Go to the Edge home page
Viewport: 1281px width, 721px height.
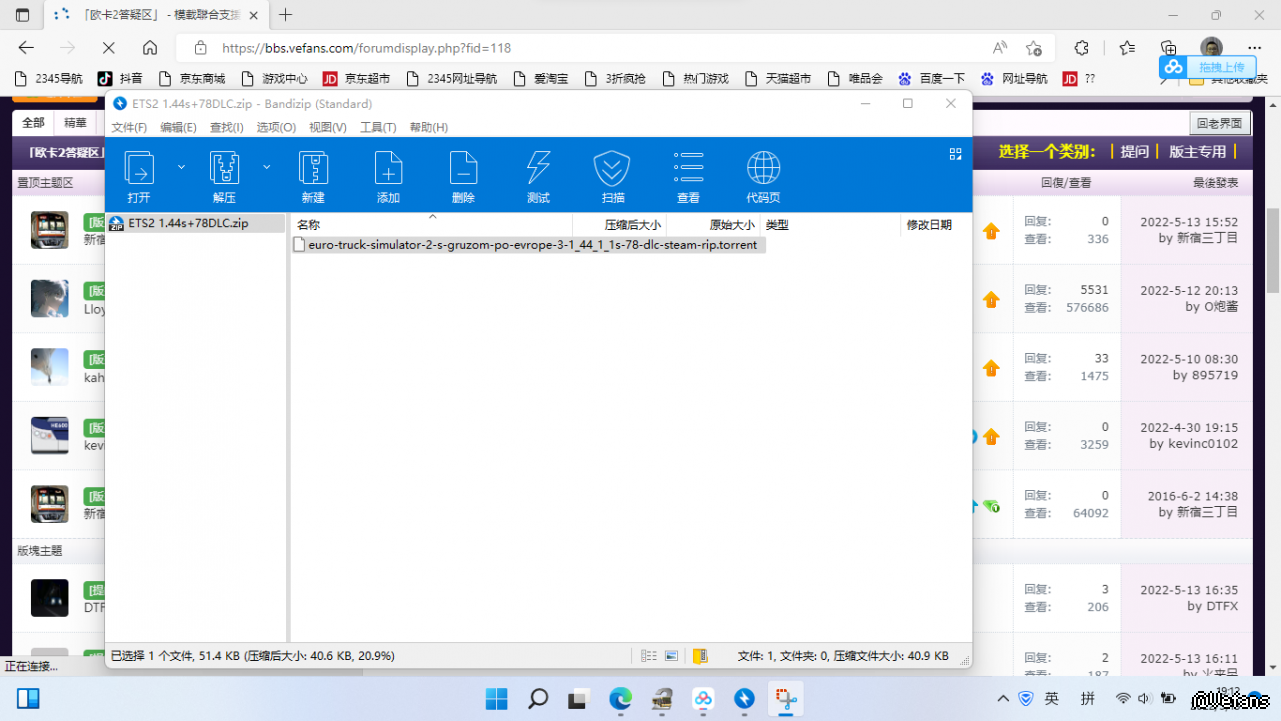(x=150, y=48)
